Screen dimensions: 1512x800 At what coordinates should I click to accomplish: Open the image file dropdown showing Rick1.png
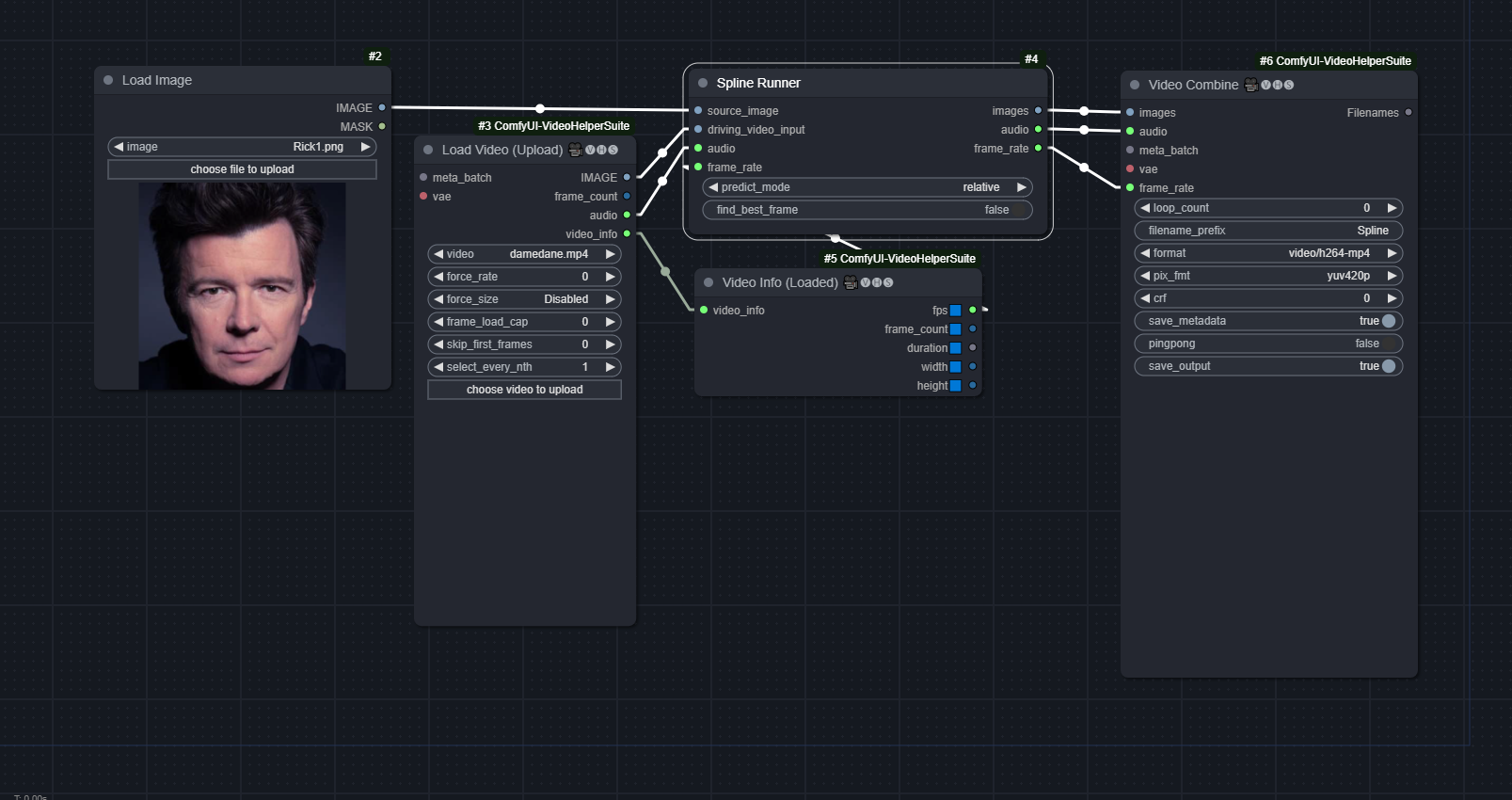pyautogui.click(x=243, y=147)
